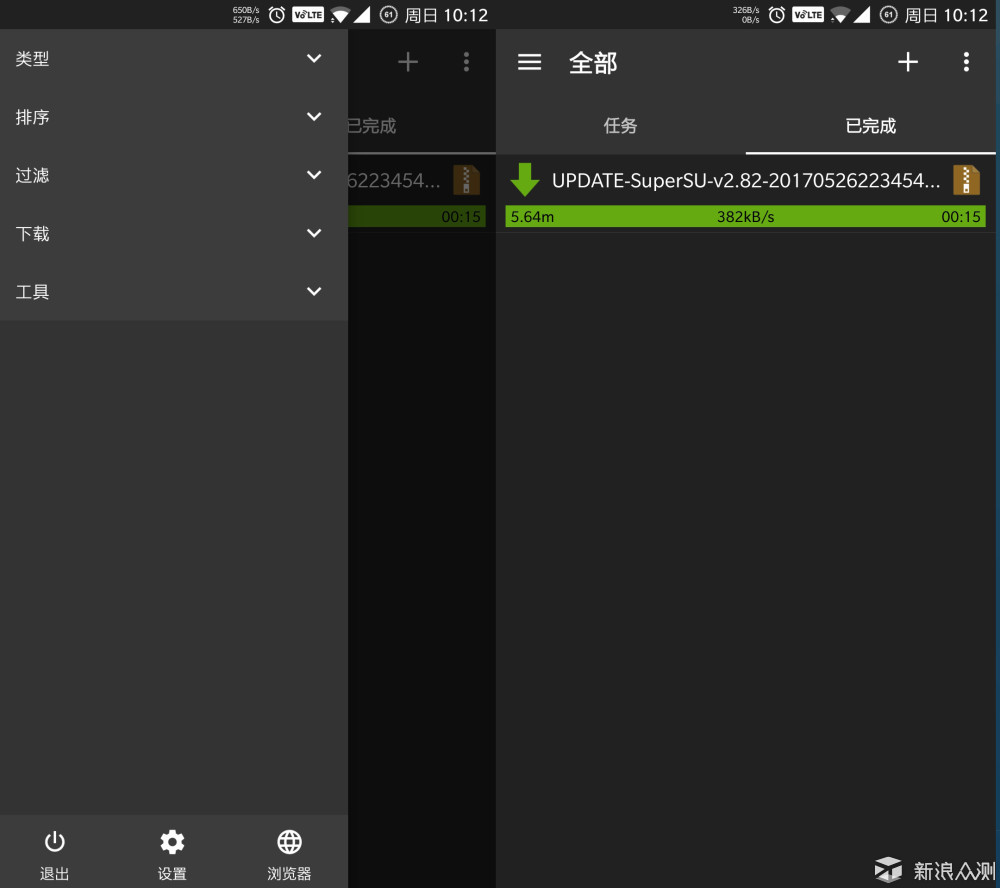Image resolution: width=1000 pixels, height=888 pixels.
Task: Tap the power icon to 退出
Action: click(55, 842)
